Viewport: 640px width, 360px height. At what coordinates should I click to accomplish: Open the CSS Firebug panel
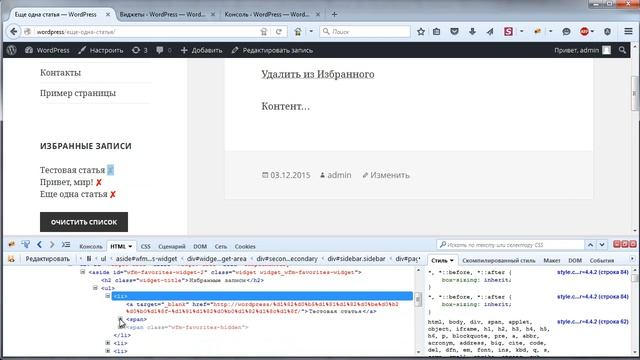[145, 246]
